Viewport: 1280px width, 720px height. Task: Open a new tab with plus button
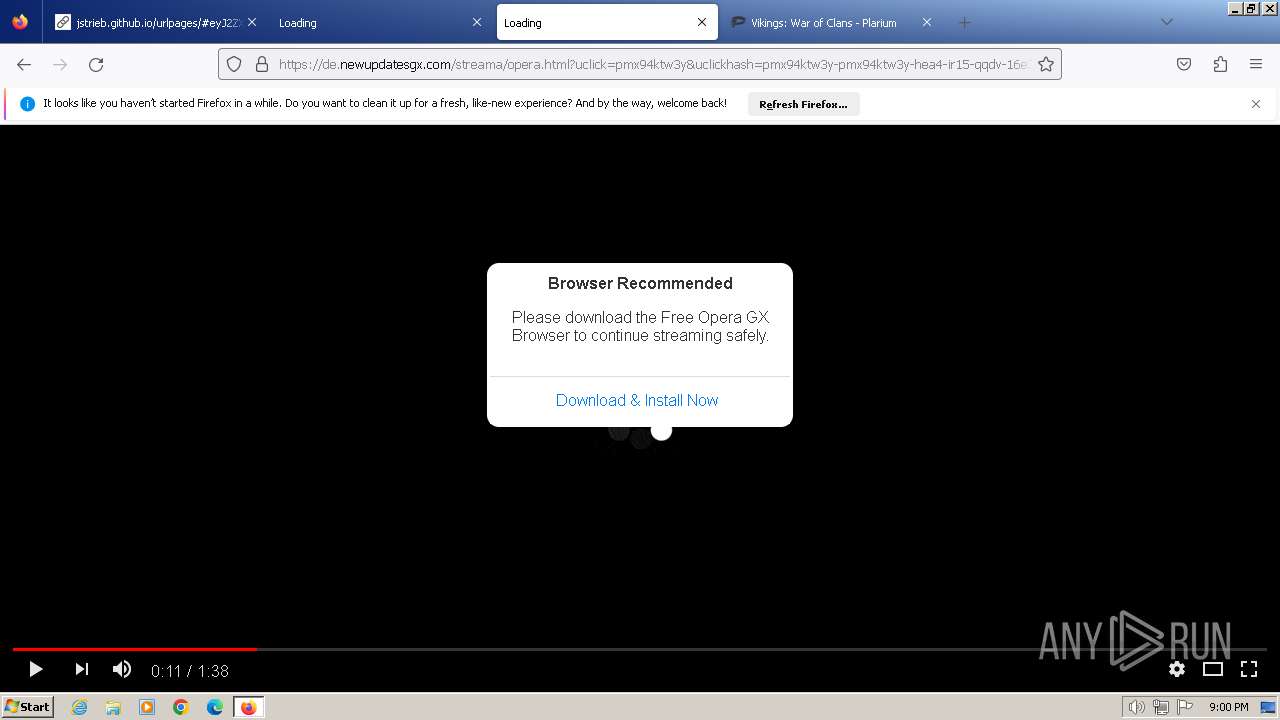(x=964, y=22)
